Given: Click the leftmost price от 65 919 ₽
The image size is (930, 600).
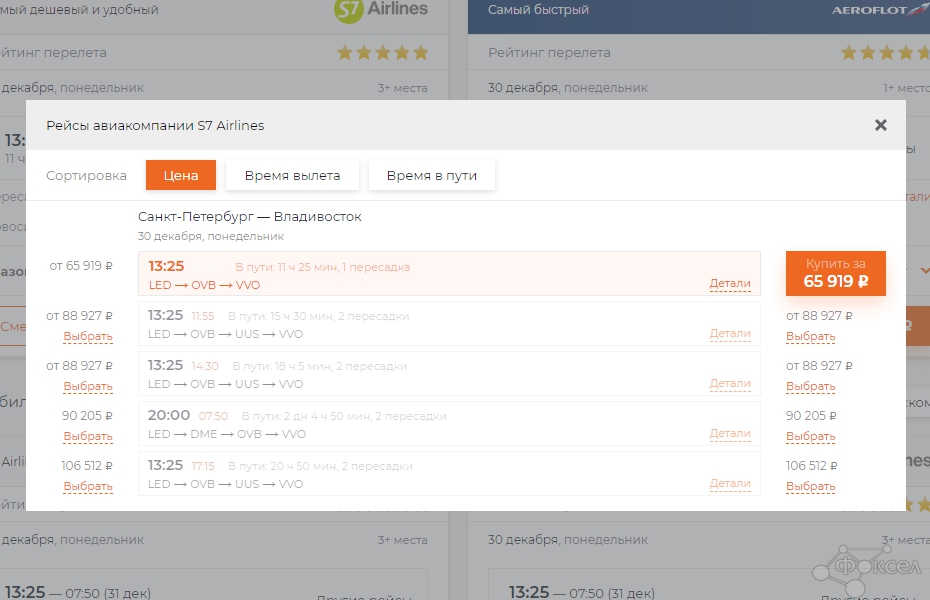Looking at the screenshot, I should point(81,266).
